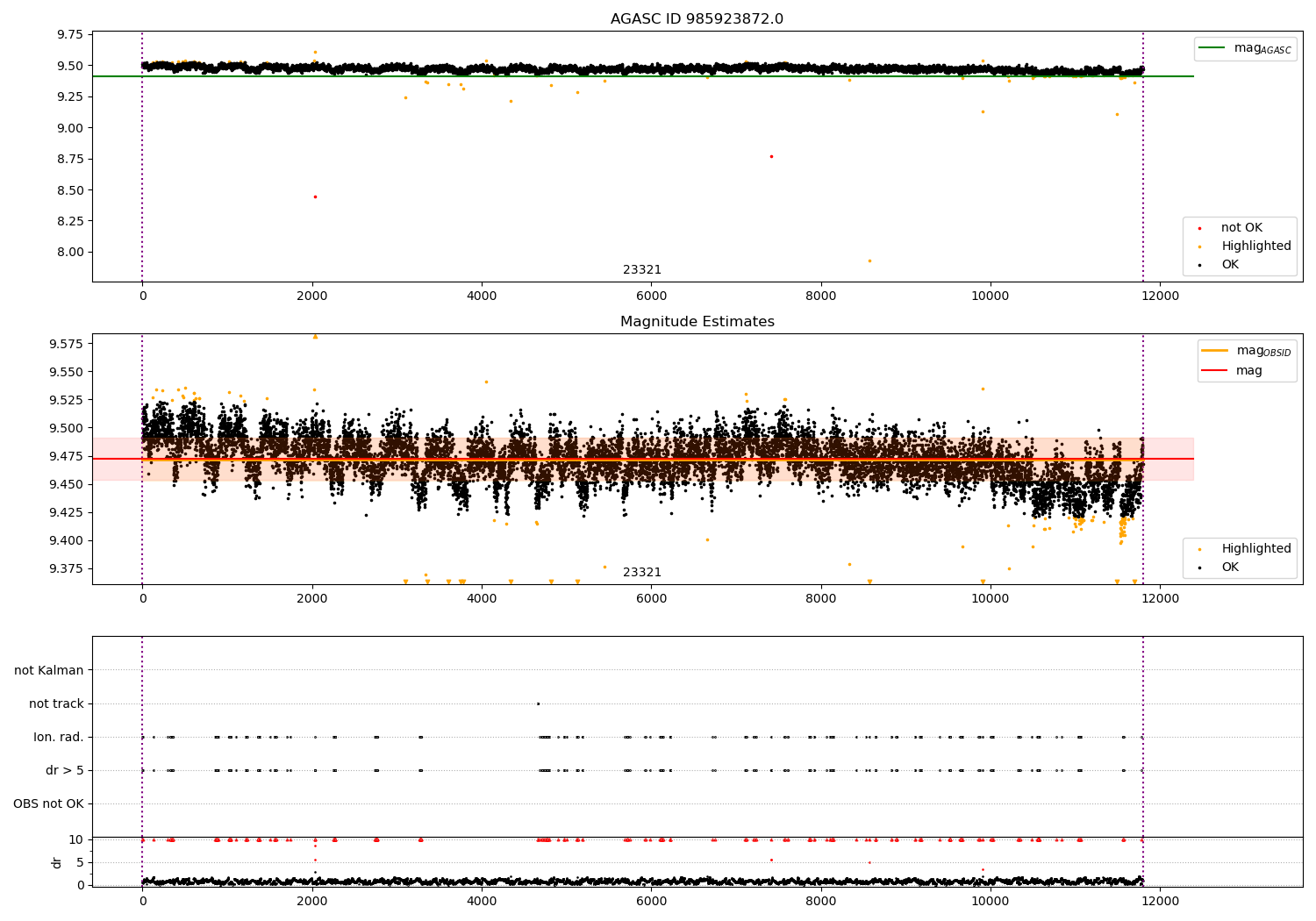Click the "12000" x-axis tick under the top plot
This screenshot has height=921, width=1316.
tap(1160, 296)
